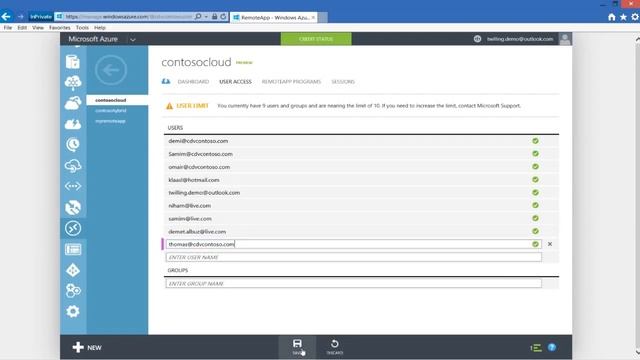This screenshot has height=360, width=640.
Task: Open the cloud-with-circular-arrows icon in the sidebar
Action: coord(73,165)
